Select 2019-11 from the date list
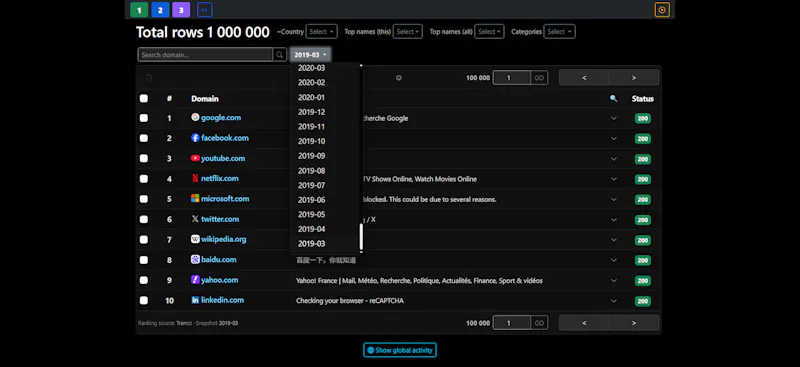 click(x=311, y=127)
